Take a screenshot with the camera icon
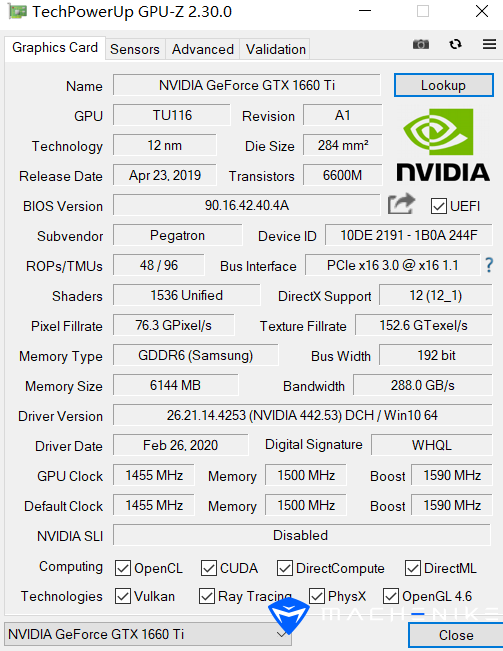The image size is (503, 651). [x=420, y=44]
